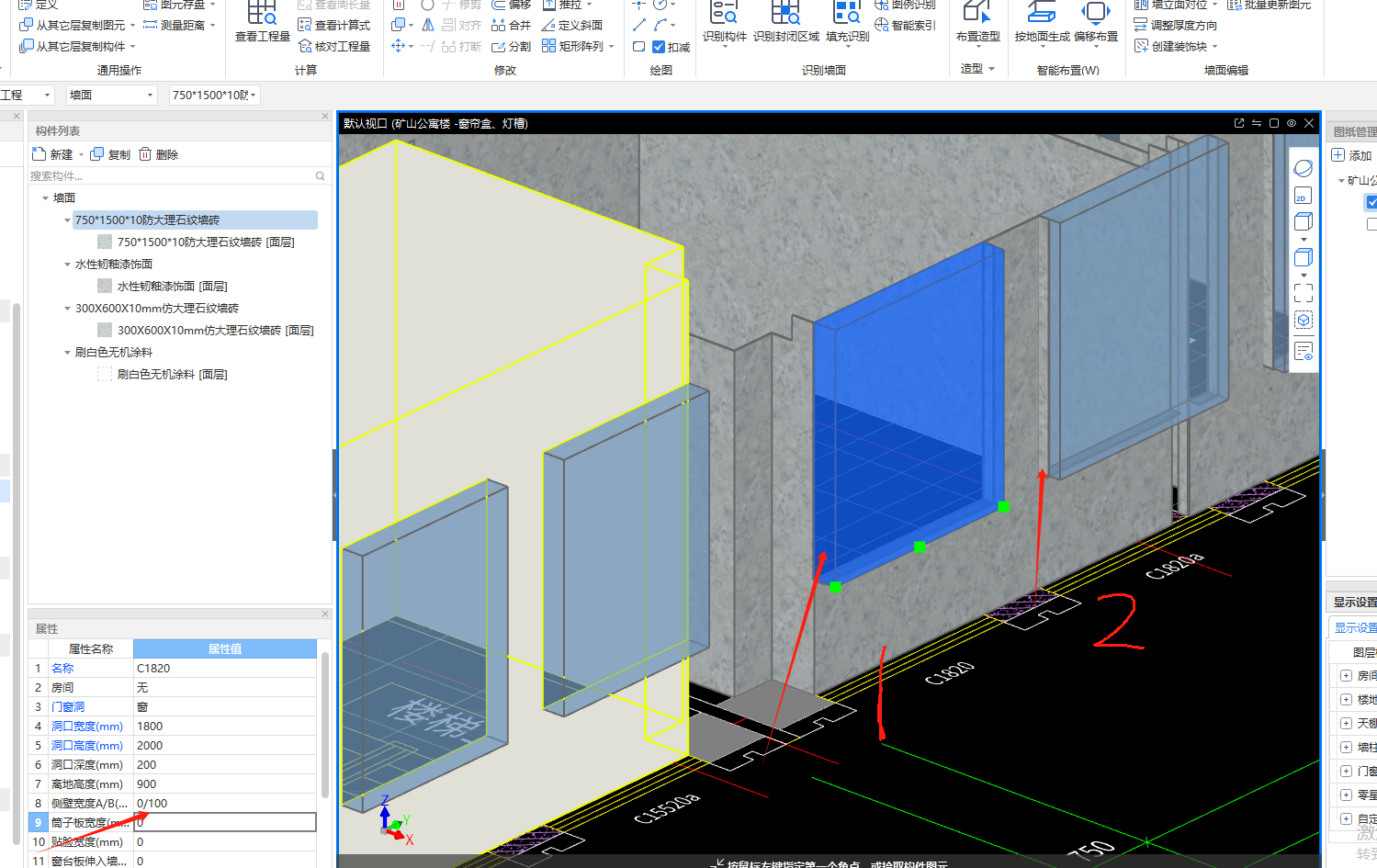
Task: Click viewport swap arrows icon
Action: [x=1257, y=123]
